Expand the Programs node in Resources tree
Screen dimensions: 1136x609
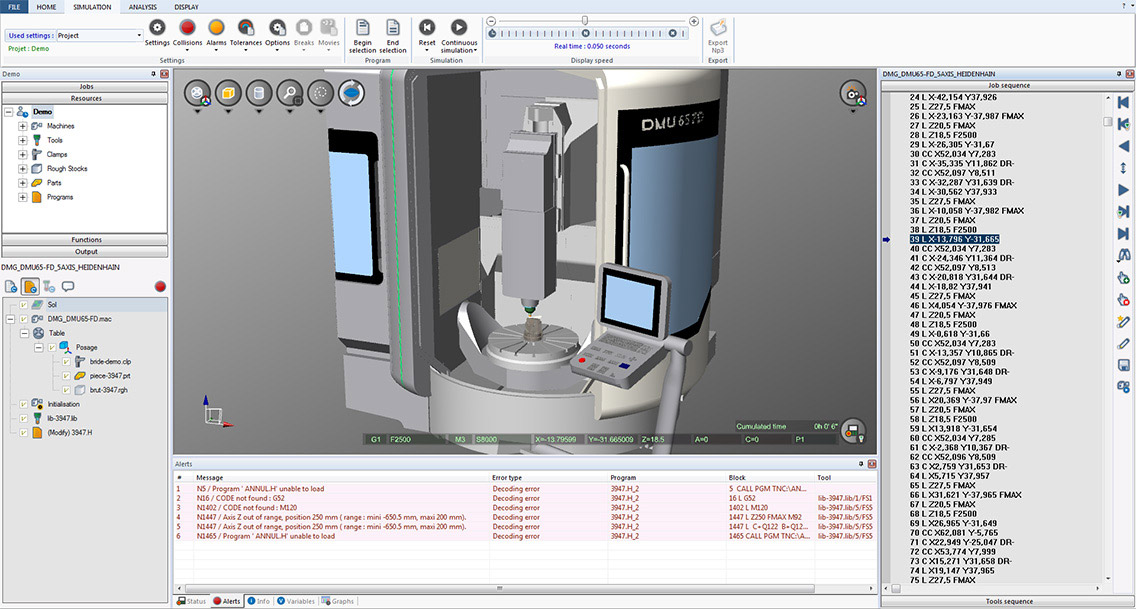[x=22, y=197]
